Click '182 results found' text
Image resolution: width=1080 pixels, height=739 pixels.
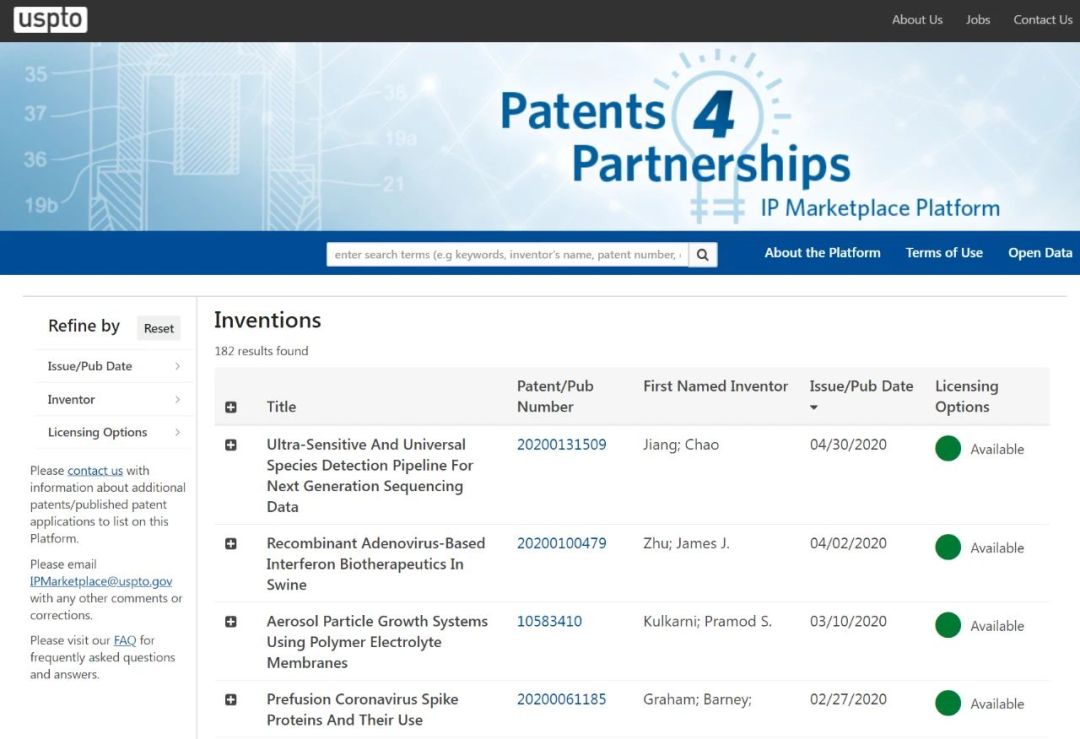[x=261, y=351]
